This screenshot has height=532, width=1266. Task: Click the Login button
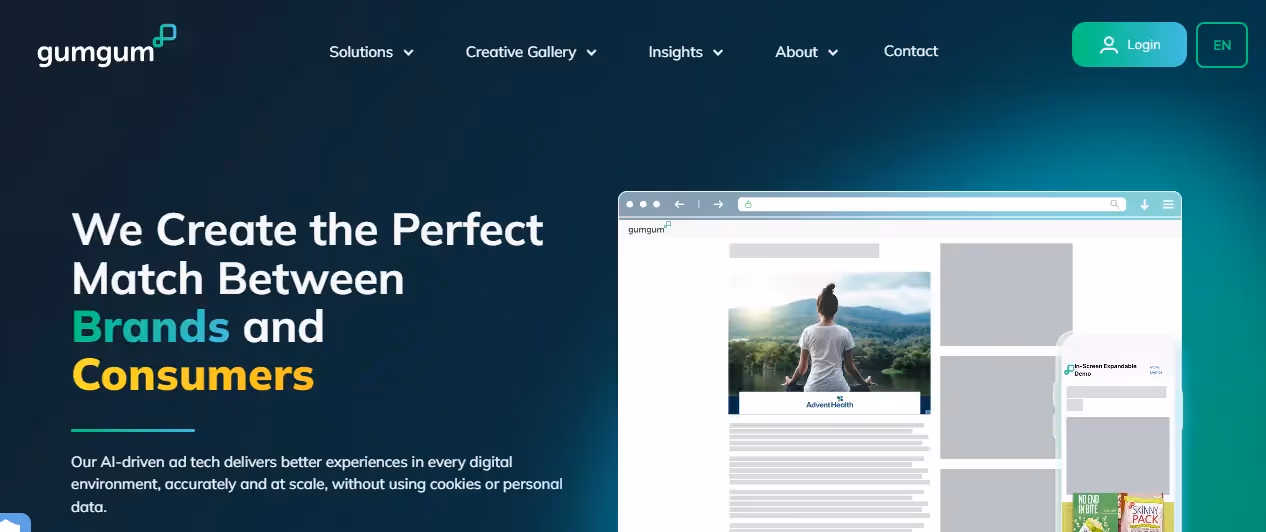[1129, 45]
